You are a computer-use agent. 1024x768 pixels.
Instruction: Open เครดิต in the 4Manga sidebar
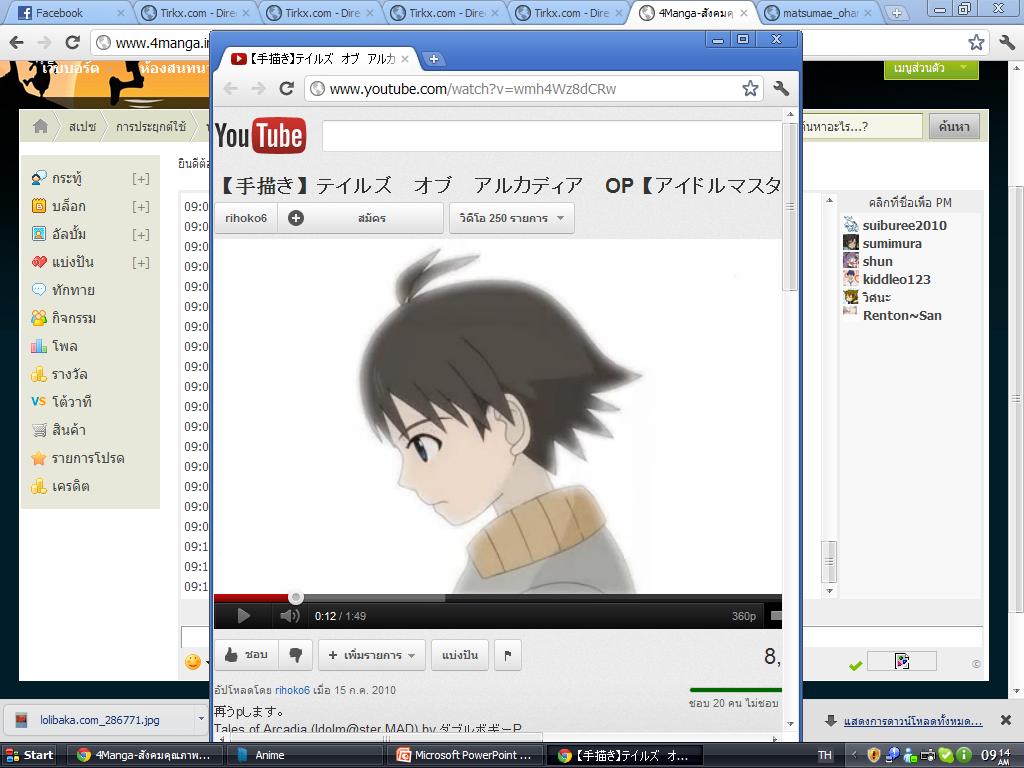71,486
